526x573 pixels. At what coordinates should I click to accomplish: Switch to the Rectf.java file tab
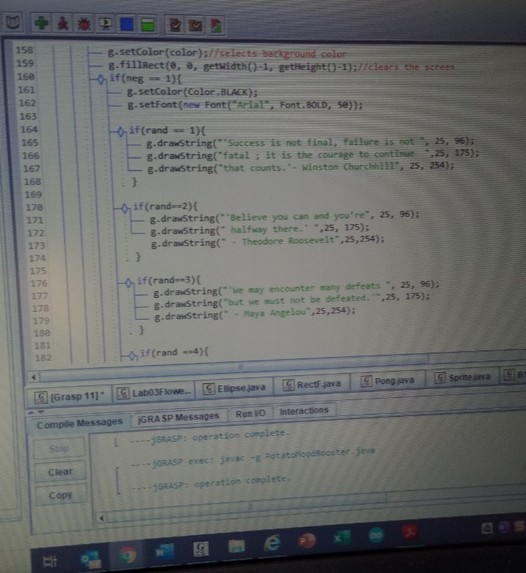[312, 384]
